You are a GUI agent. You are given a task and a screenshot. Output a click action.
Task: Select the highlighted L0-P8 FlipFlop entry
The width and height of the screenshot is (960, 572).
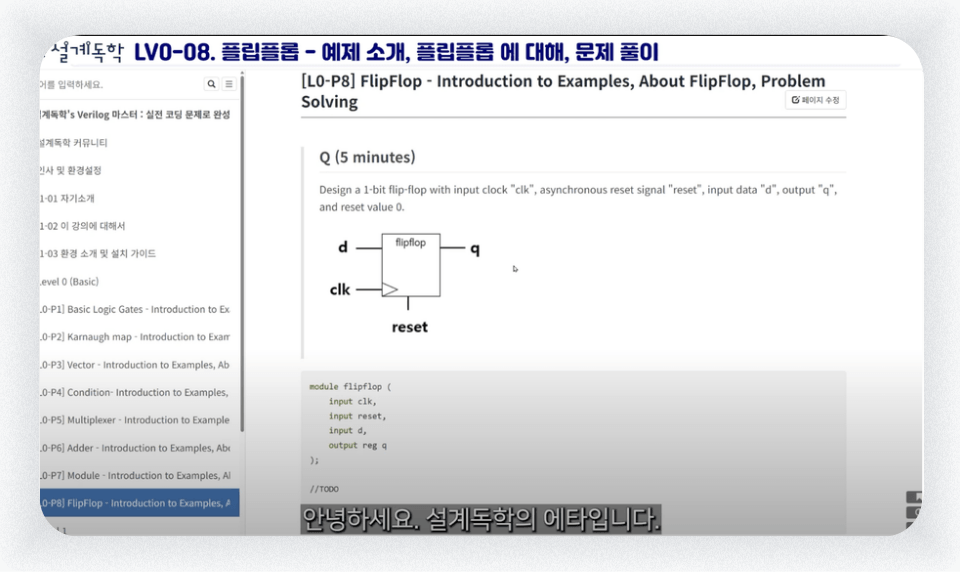click(140, 503)
